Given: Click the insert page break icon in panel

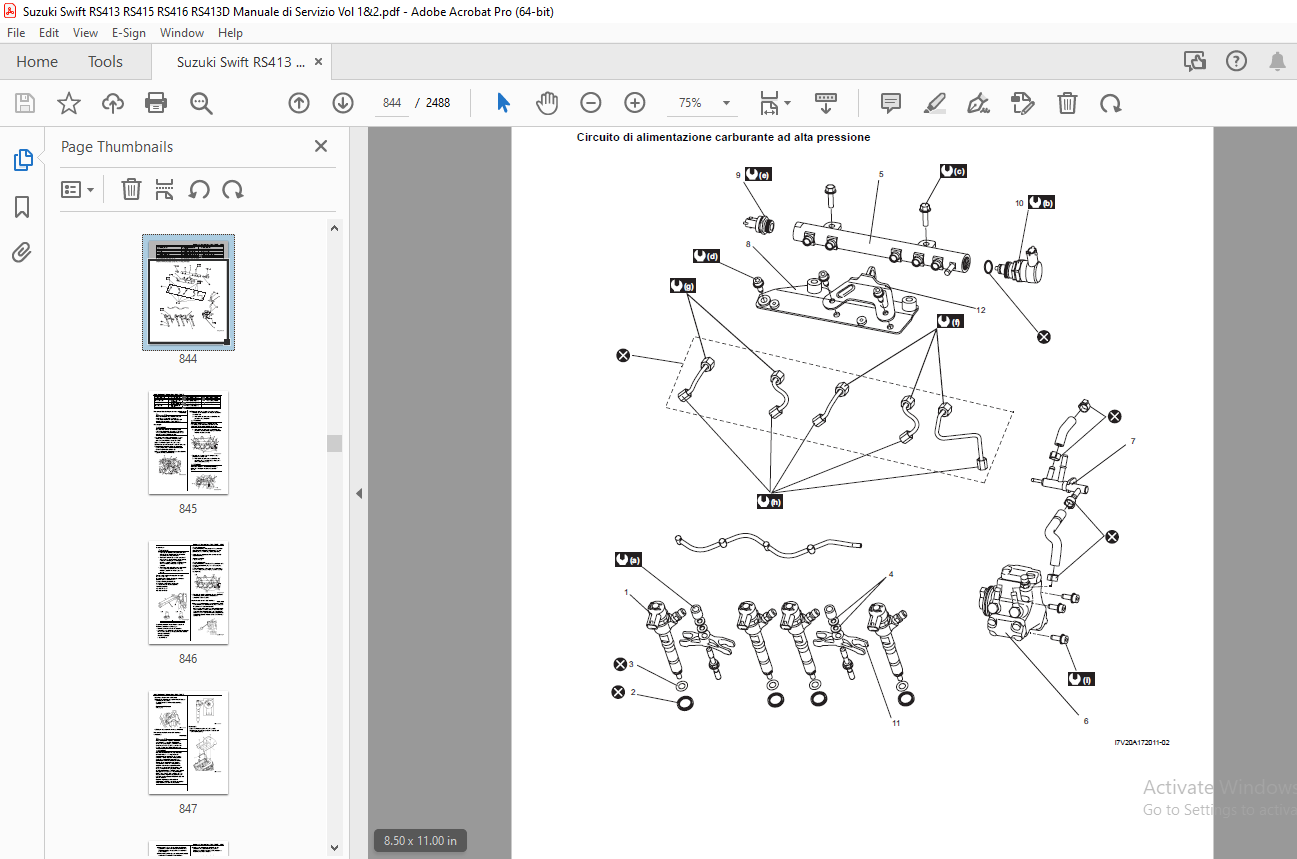Looking at the screenshot, I should tap(165, 189).
